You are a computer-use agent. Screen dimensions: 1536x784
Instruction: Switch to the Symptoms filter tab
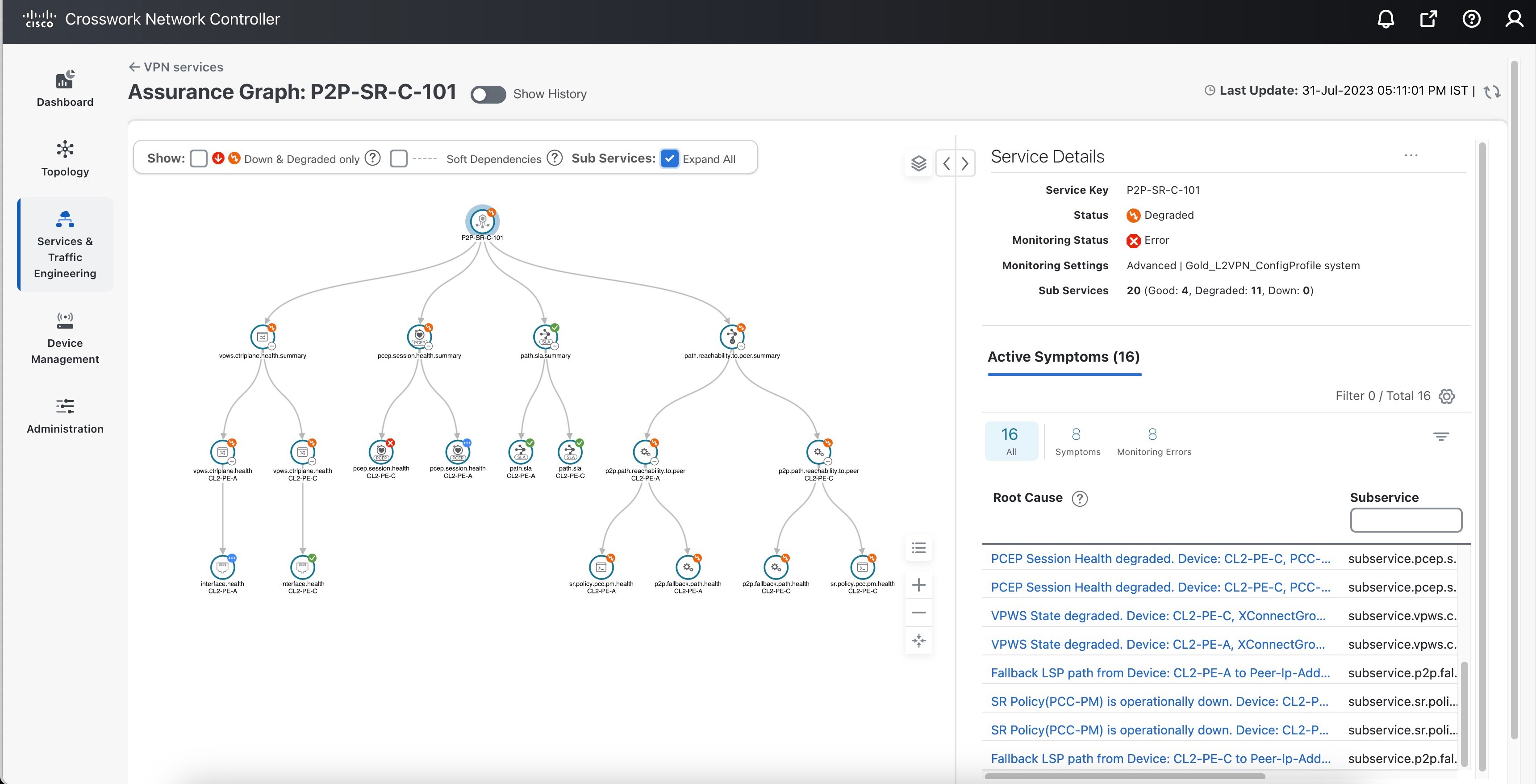point(1078,441)
